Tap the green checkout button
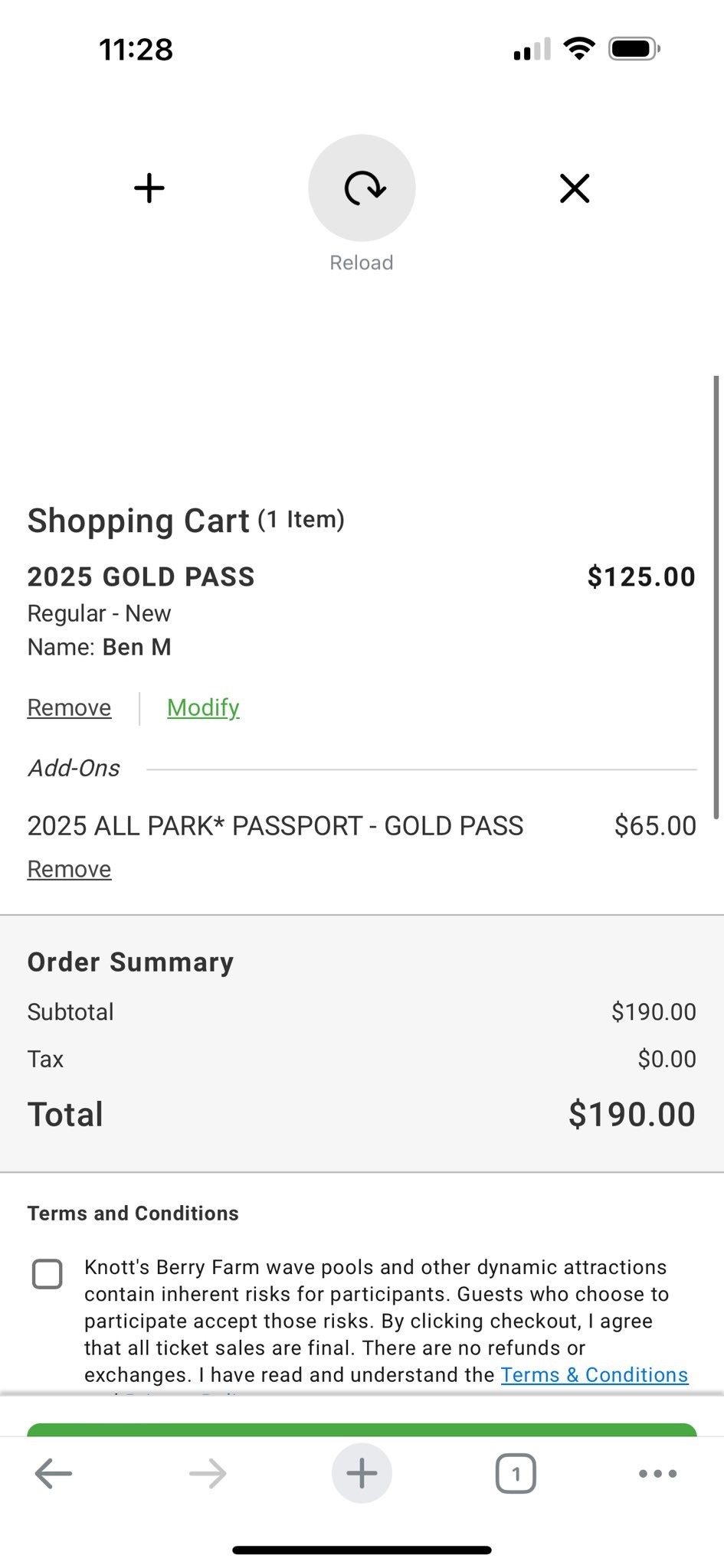Screen dimensions: 724x1568 pyautogui.click(x=362, y=1429)
